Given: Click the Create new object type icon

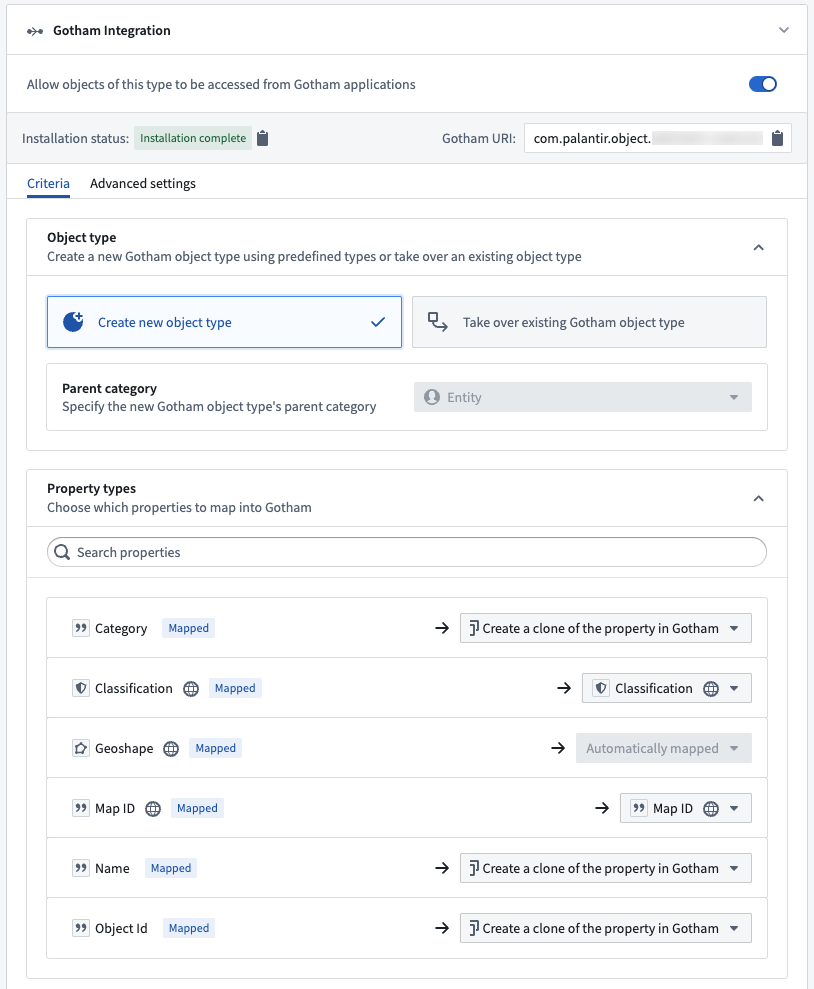Looking at the screenshot, I should (x=73, y=322).
